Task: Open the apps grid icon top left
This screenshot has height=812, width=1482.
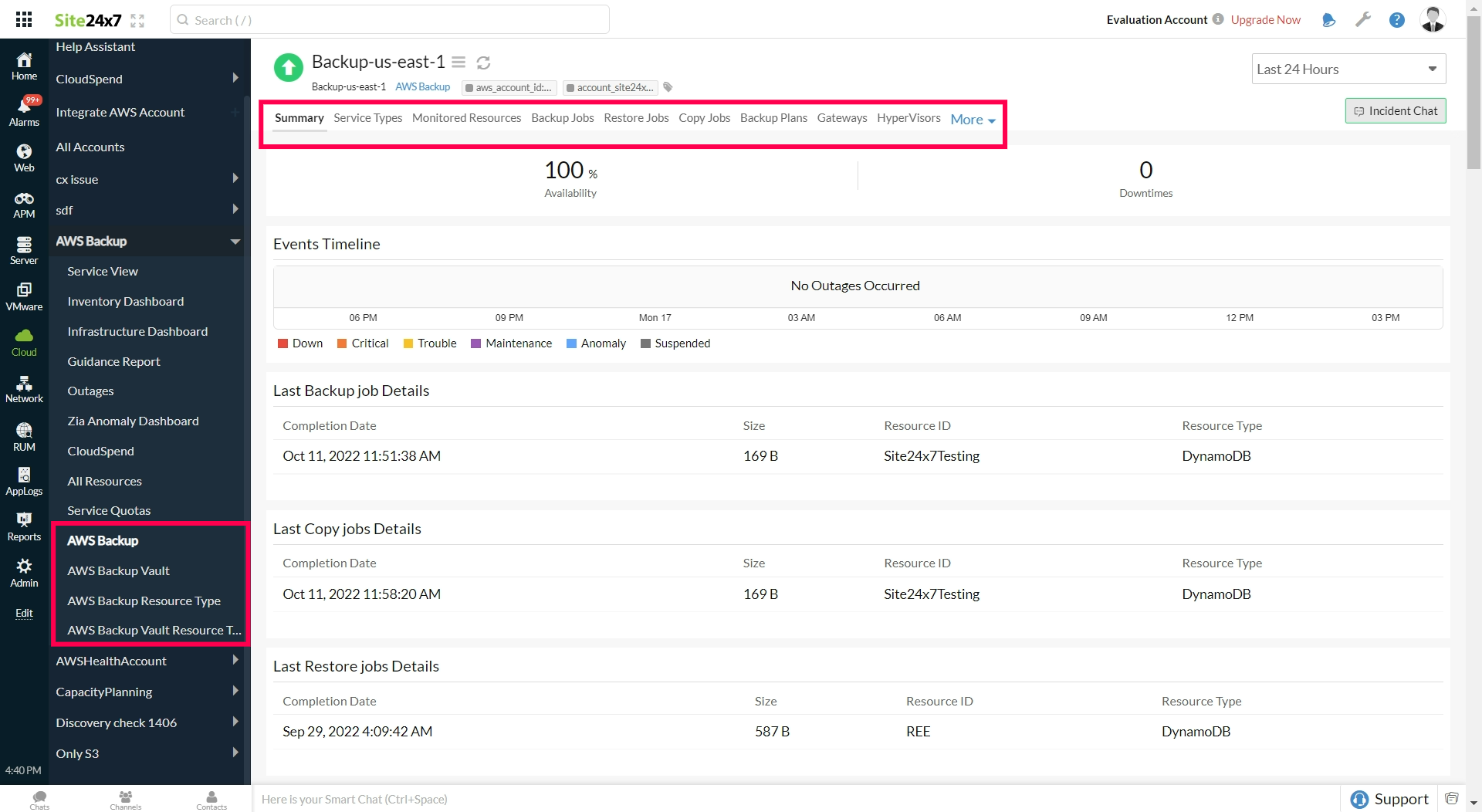Action: 23,19
